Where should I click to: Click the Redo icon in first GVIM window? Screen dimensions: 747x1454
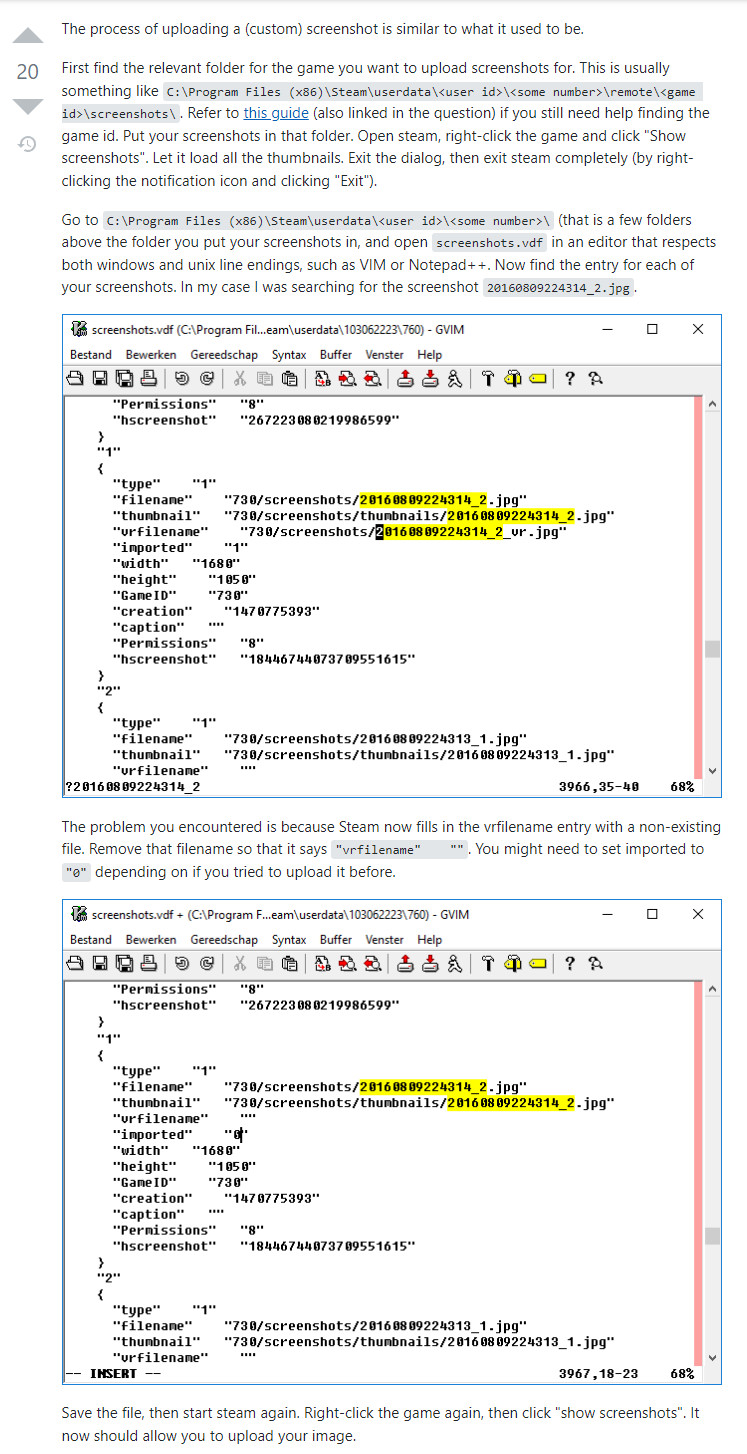click(x=206, y=378)
